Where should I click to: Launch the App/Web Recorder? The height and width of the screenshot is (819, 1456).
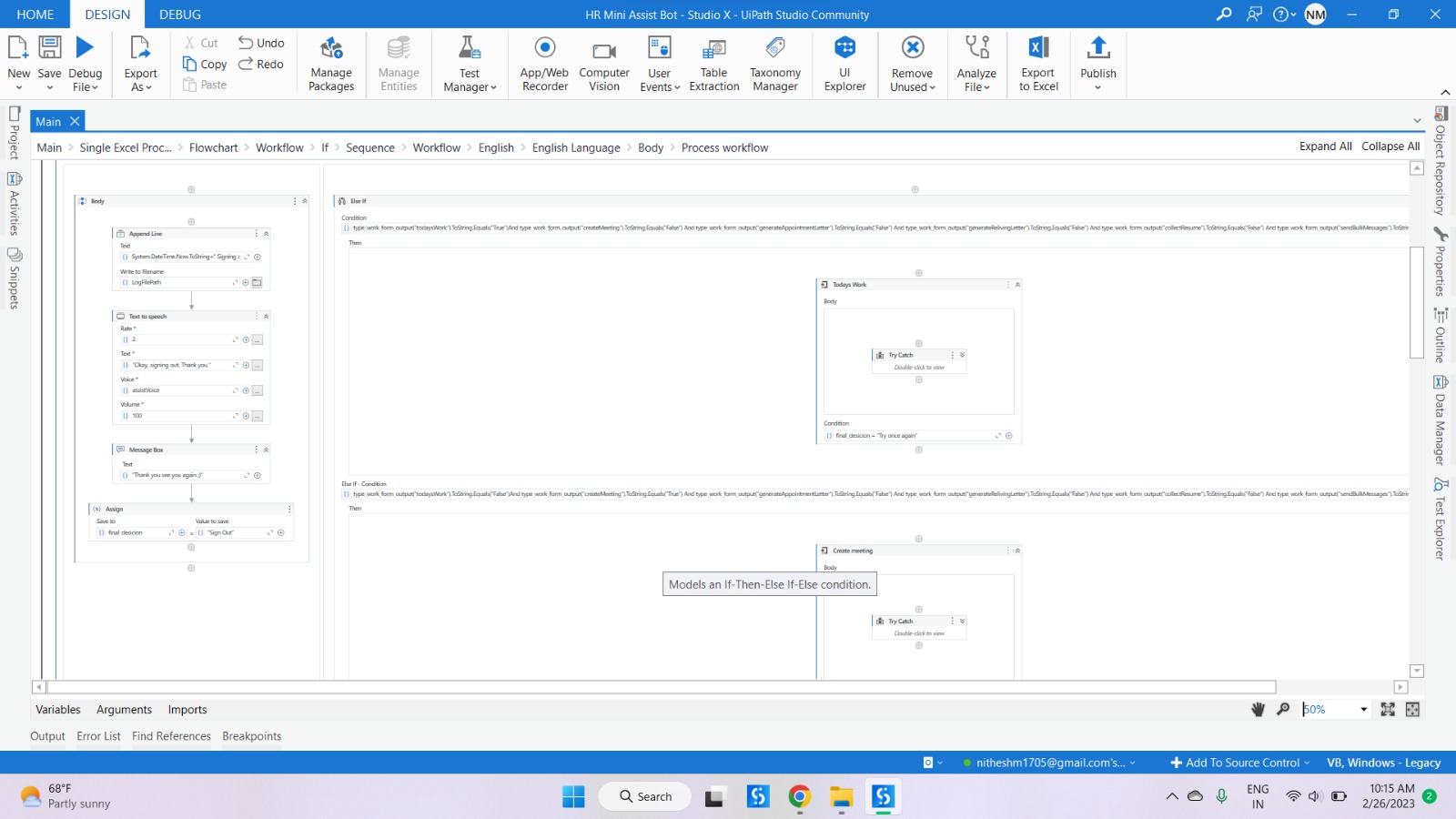pyautogui.click(x=544, y=64)
